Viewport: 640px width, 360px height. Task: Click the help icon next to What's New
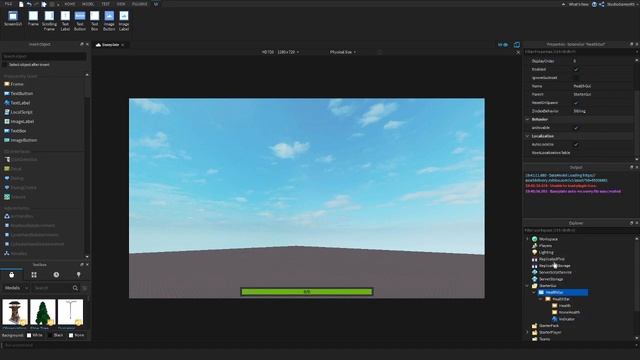(594, 4)
